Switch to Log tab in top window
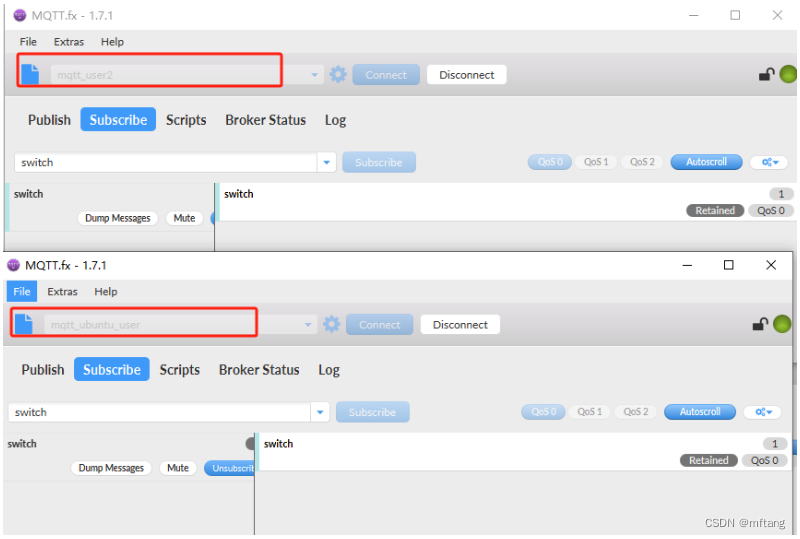The image size is (800, 539). (335, 120)
